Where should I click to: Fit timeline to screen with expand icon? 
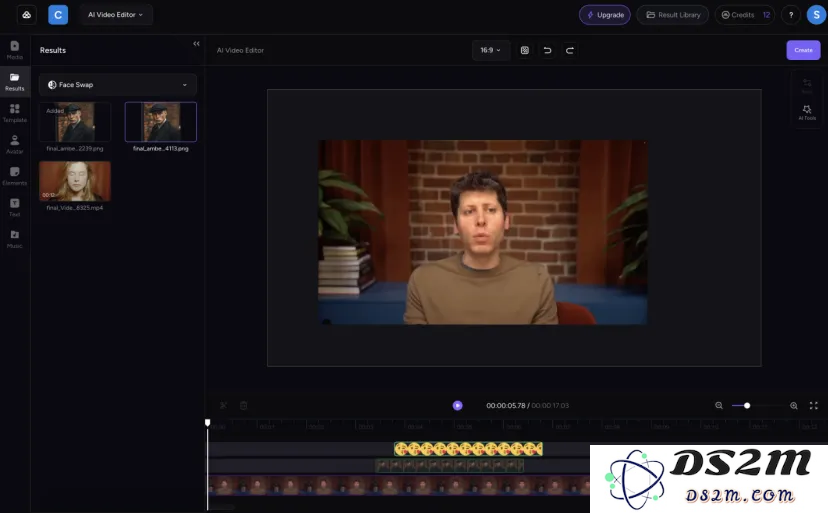(x=814, y=405)
